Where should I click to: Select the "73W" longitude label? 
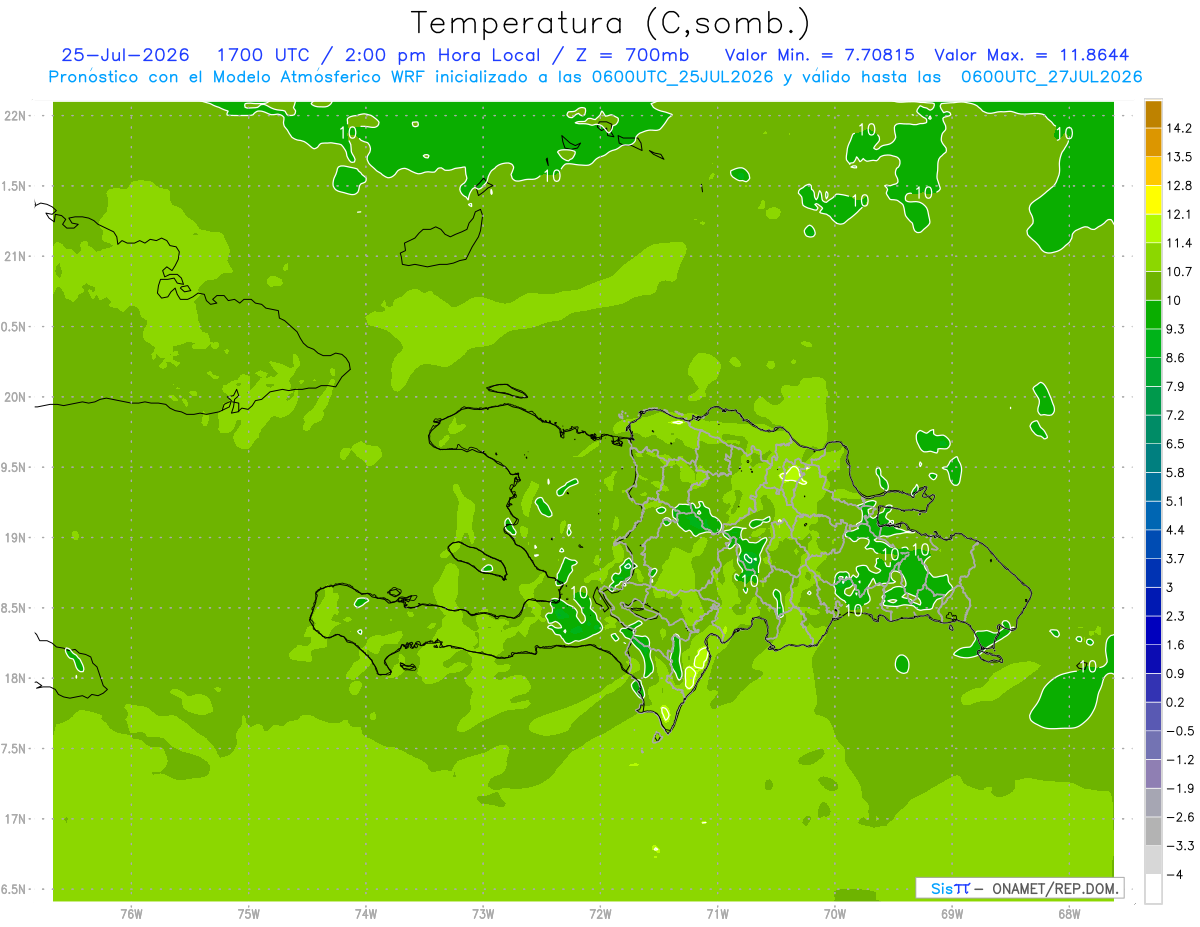483,914
